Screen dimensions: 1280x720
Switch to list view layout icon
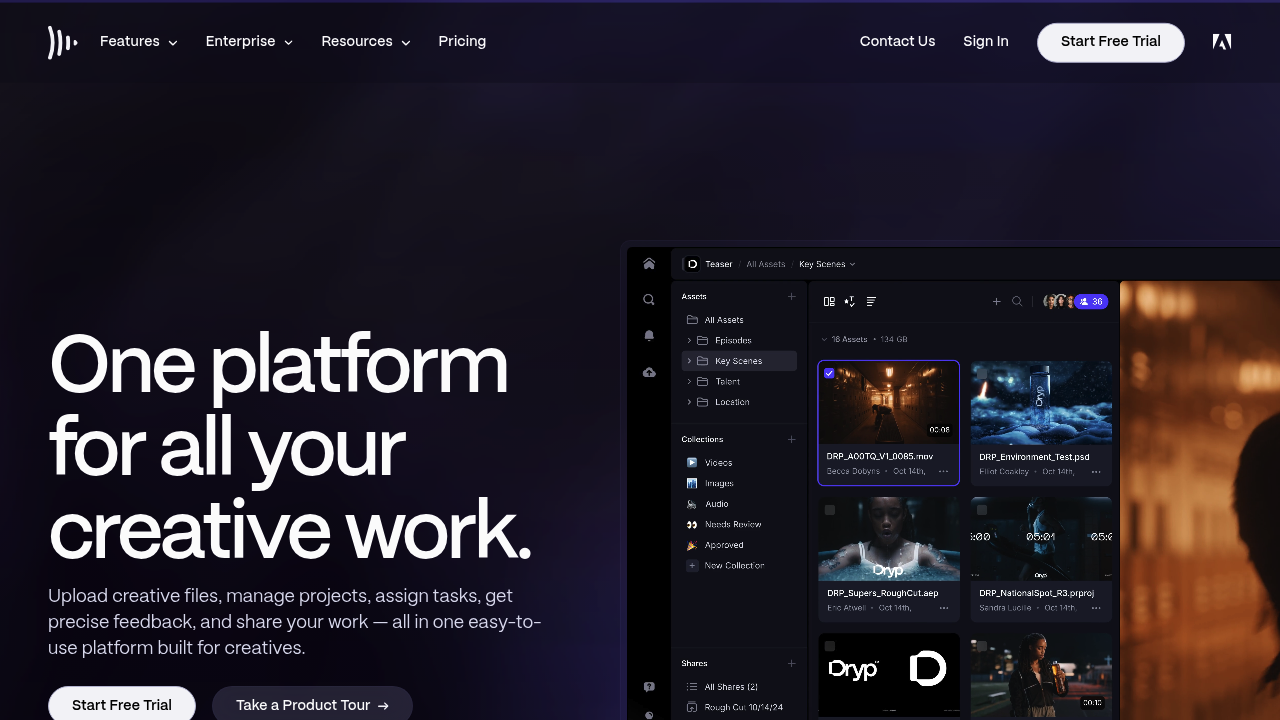[870, 301]
